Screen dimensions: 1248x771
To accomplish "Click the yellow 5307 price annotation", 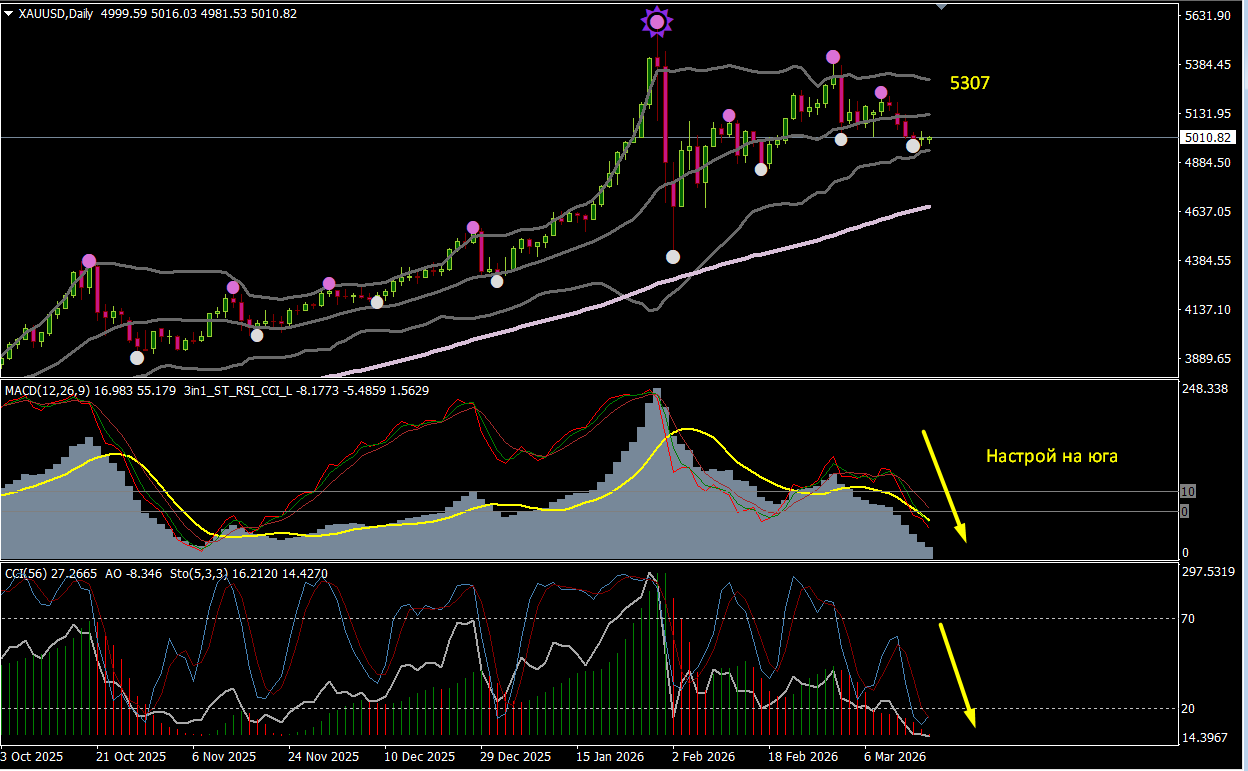I will pos(969,84).
